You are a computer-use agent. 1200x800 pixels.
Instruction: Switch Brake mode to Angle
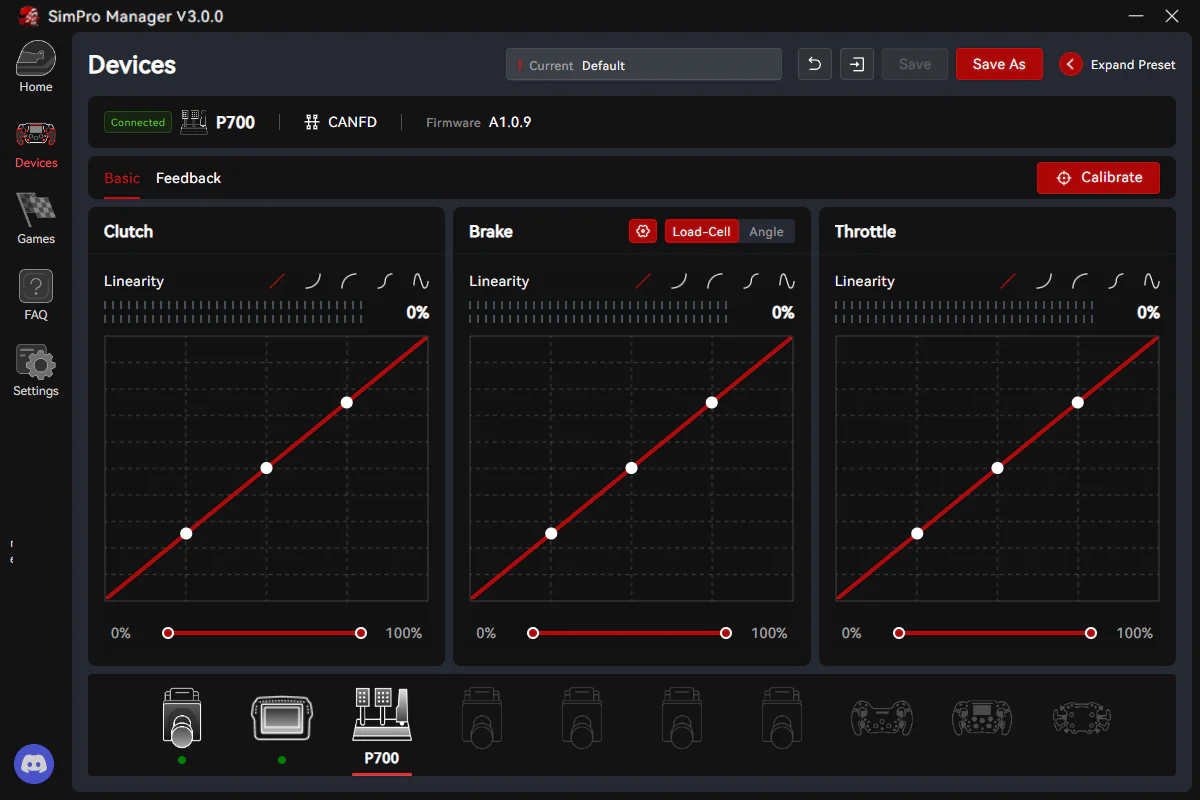click(x=767, y=231)
